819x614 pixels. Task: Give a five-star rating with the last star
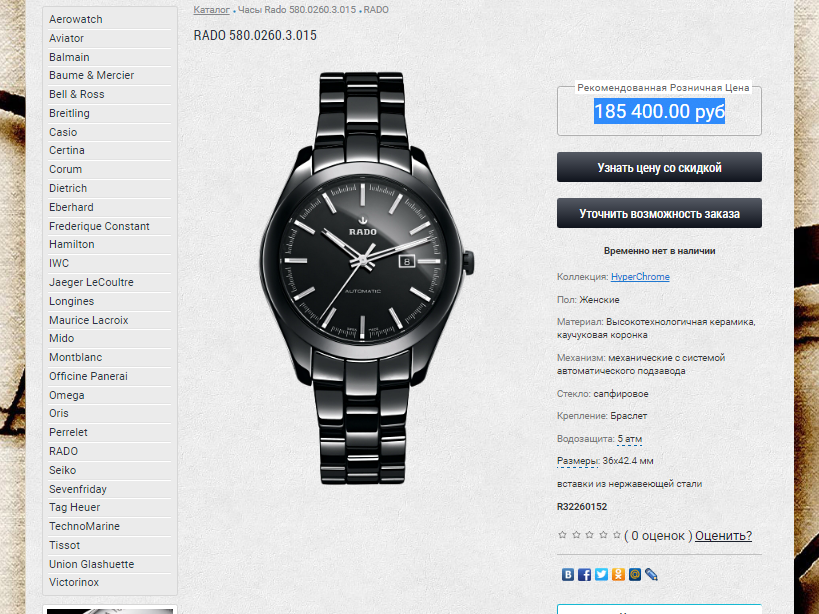(x=617, y=535)
